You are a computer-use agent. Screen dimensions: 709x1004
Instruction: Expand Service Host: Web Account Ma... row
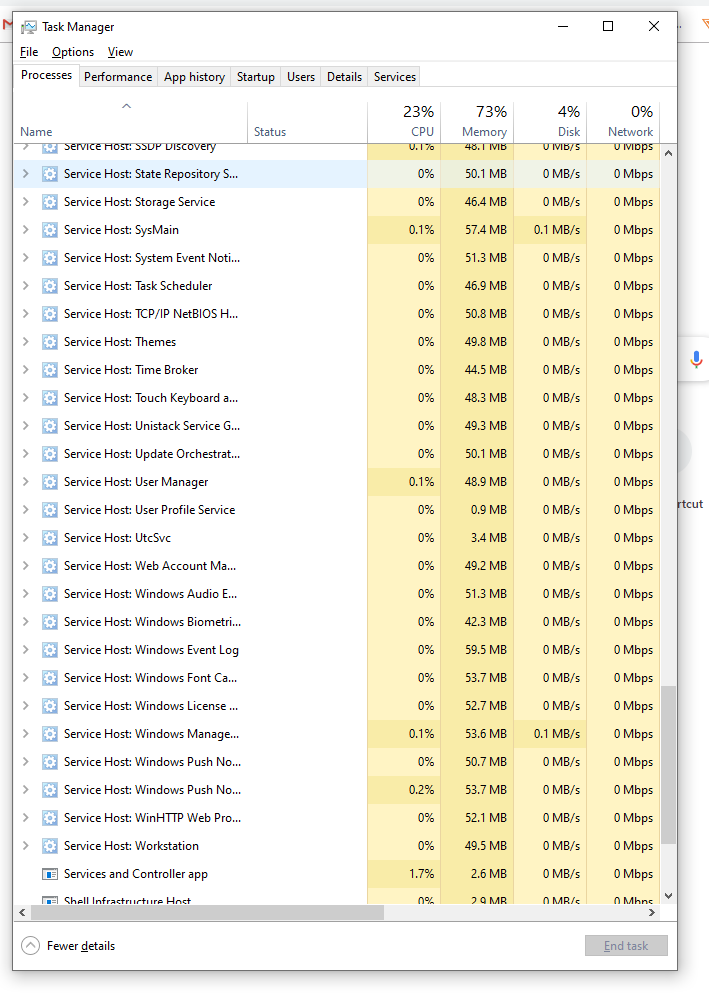coord(26,566)
